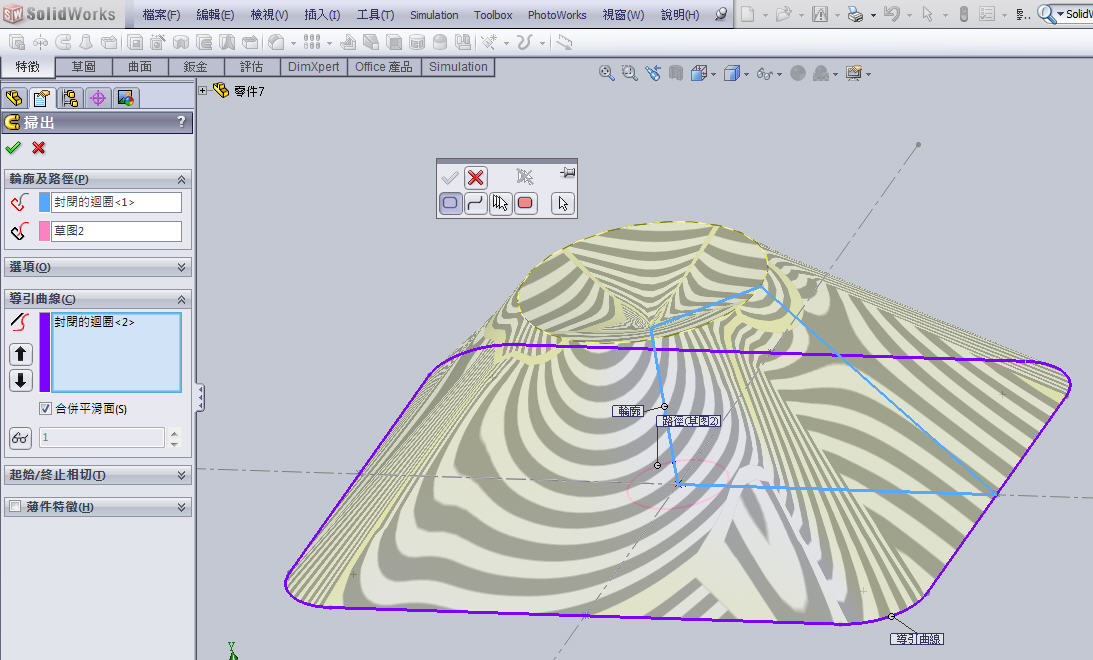Move guide curve up with arrow

tap(20, 354)
